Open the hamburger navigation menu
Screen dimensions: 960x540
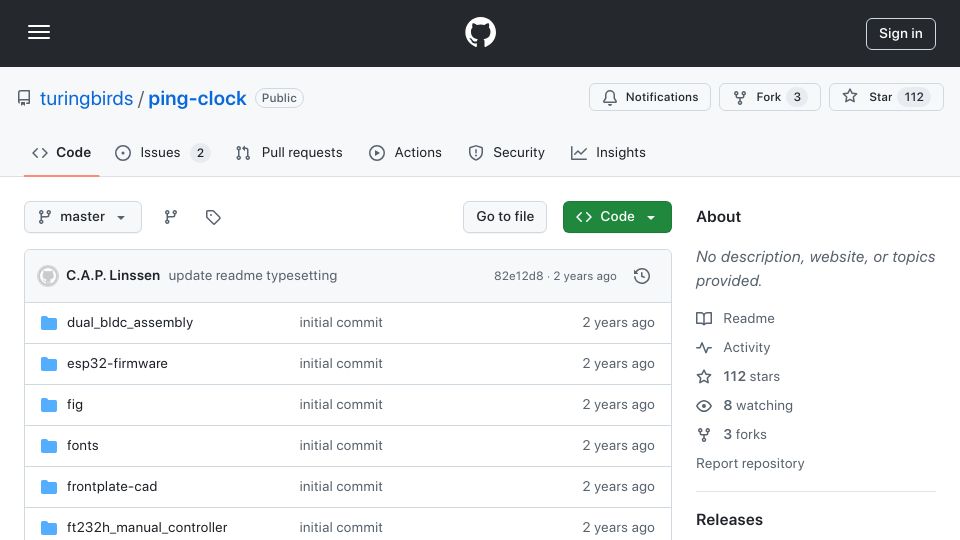39,32
